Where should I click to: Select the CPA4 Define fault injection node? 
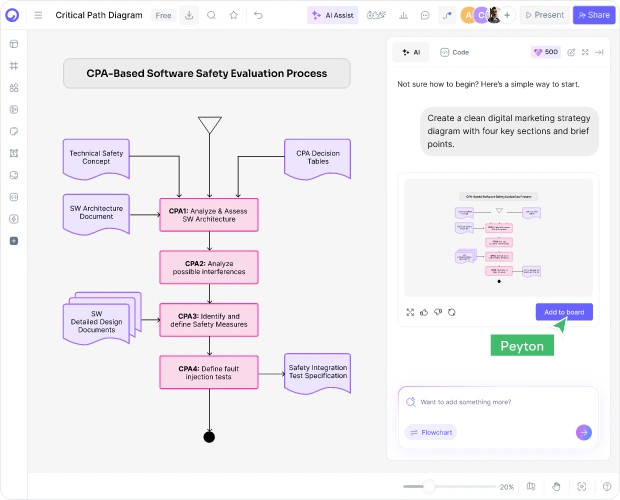(x=209, y=372)
